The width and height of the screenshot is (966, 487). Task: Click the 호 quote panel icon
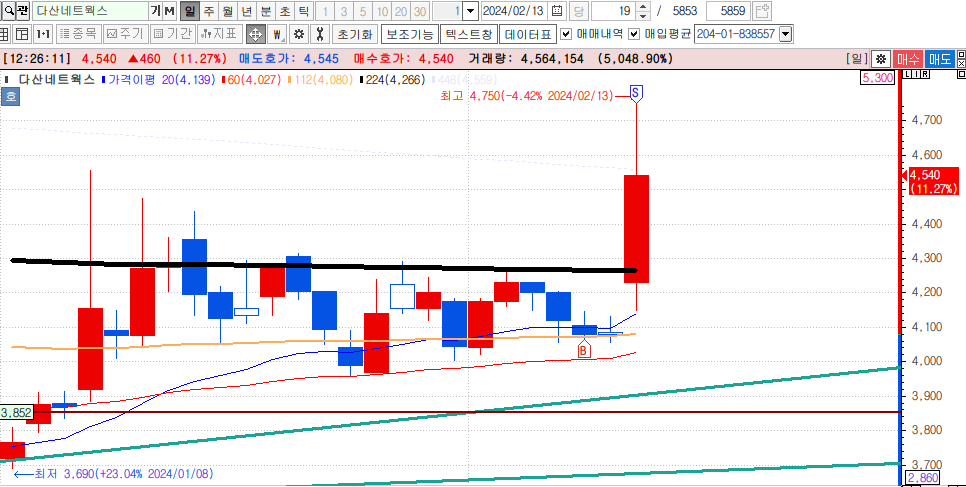click(x=10, y=97)
